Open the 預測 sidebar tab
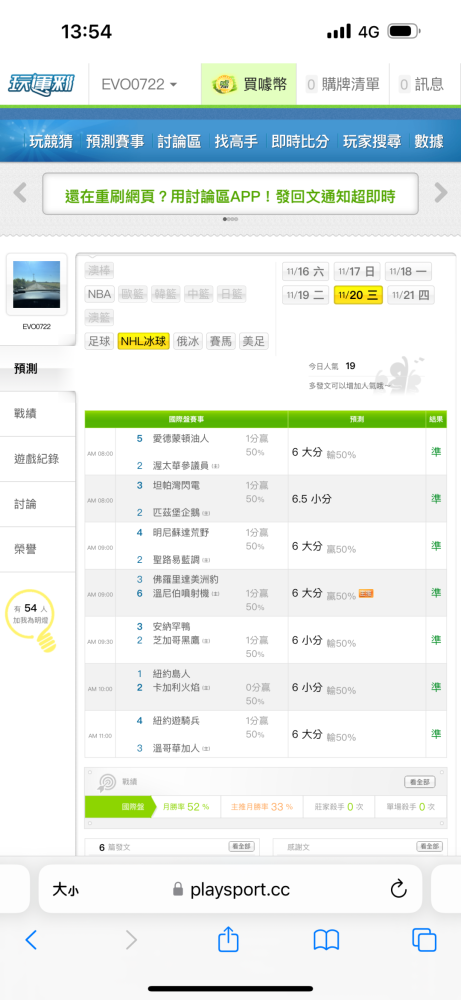The height and width of the screenshot is (1000, 461). tap(38, 369)
